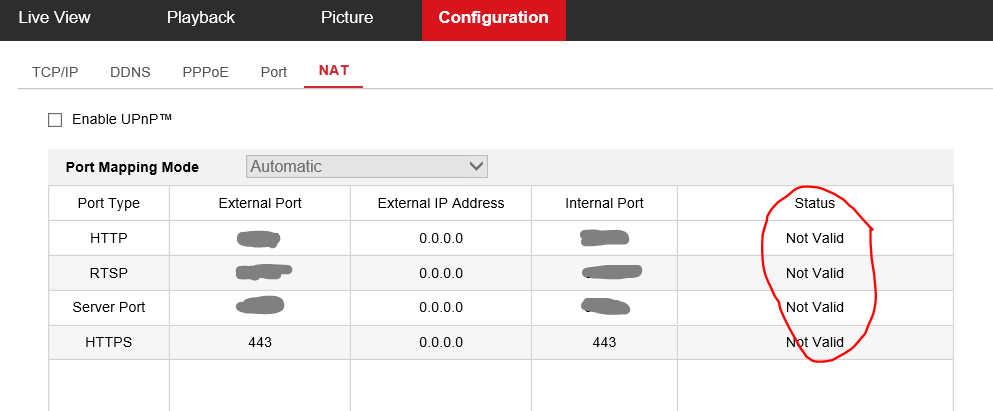Open the Live View tab
This screenshot has width=993, height=411.
[x=55, y=18]
